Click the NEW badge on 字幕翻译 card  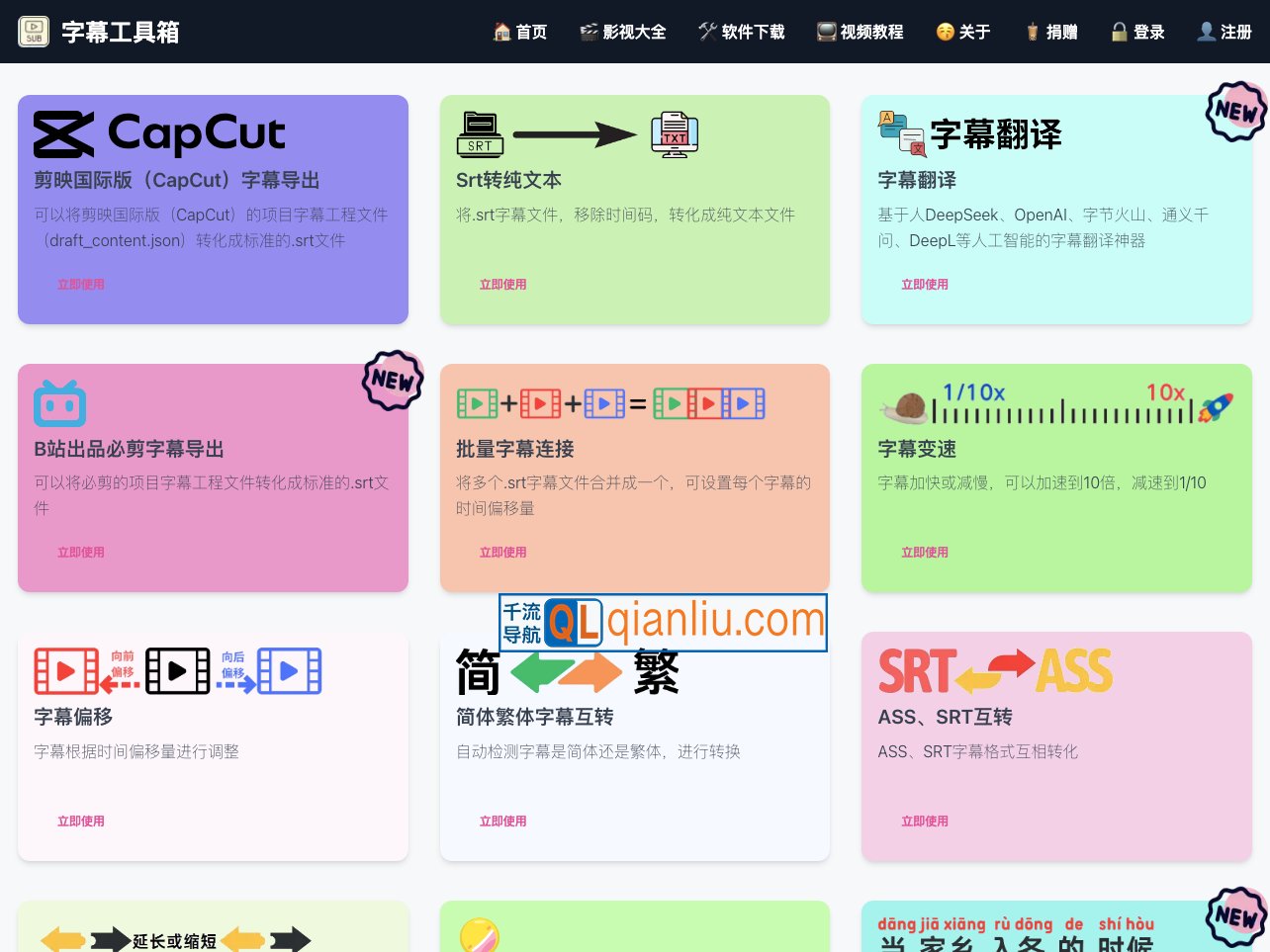coord(1235,112)
